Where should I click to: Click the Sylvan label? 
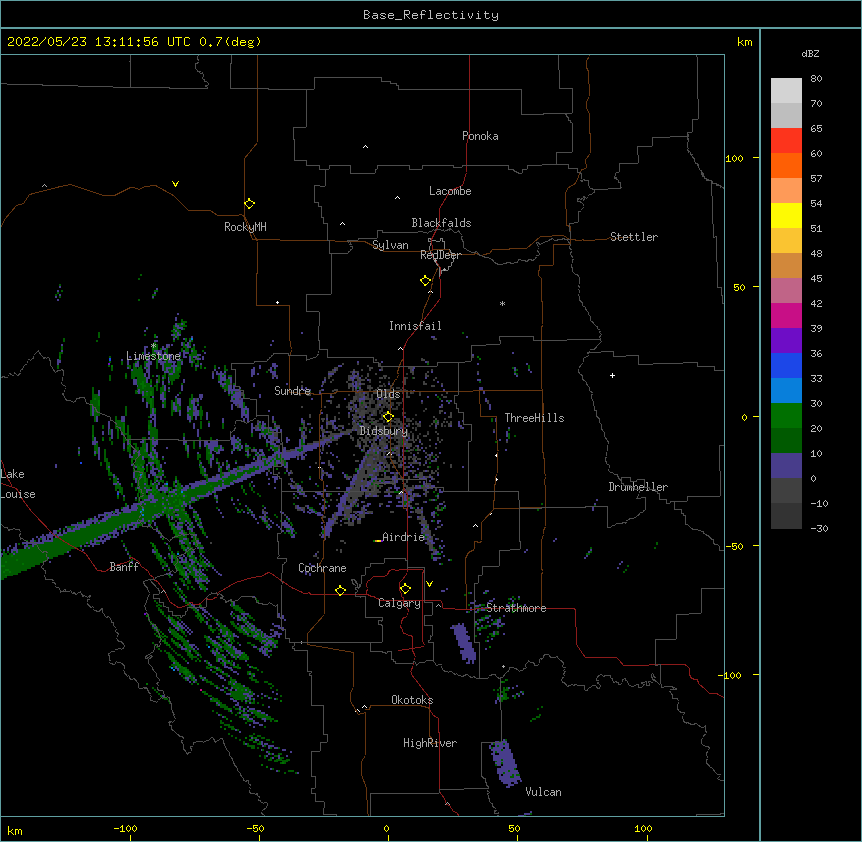click(x=390, y=245)
